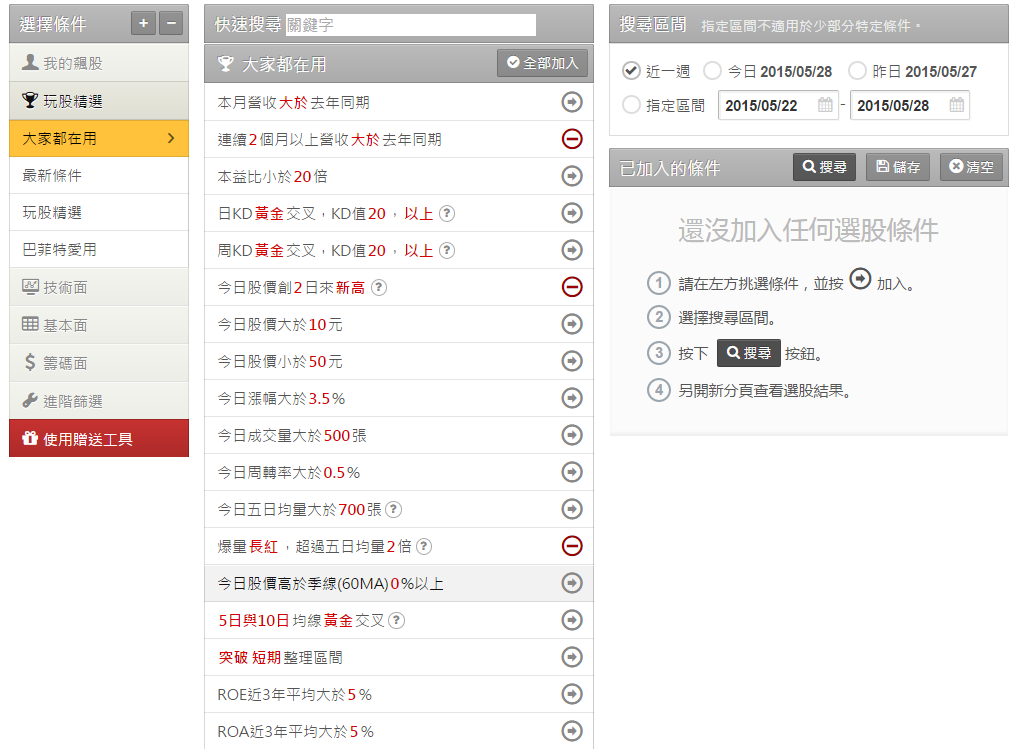
Task: Select 近一週 search range radio
Action: click(x=631, y=71)
